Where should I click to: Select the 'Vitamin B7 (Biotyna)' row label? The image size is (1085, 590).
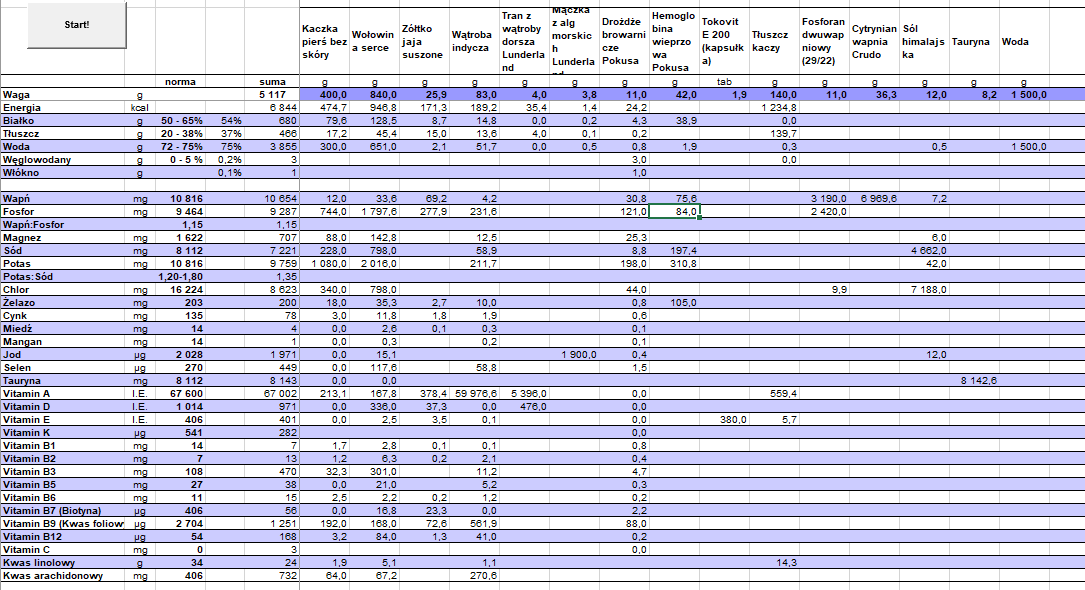(52, 511)
